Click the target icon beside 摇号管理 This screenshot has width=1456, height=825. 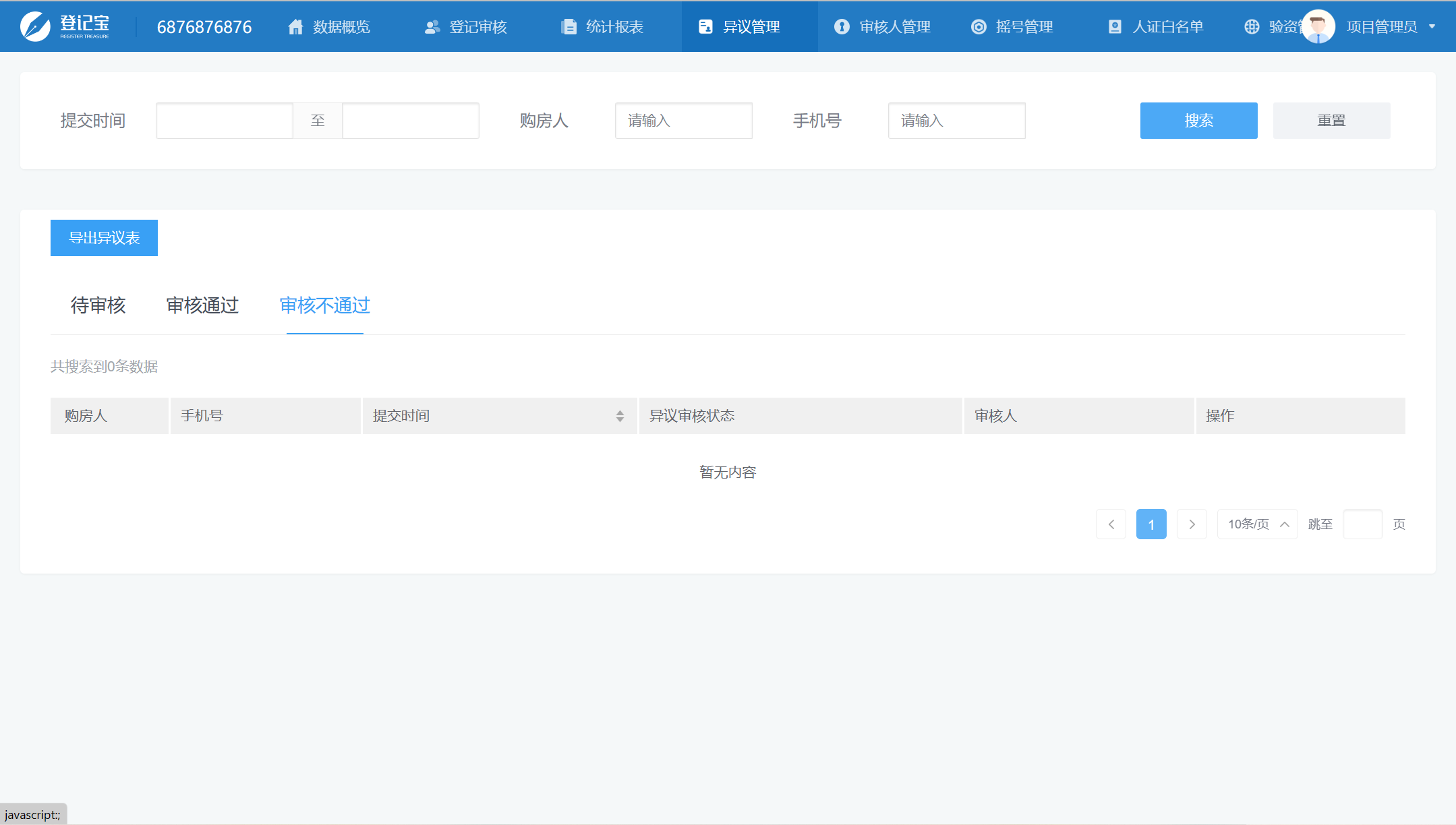[979, 27]
